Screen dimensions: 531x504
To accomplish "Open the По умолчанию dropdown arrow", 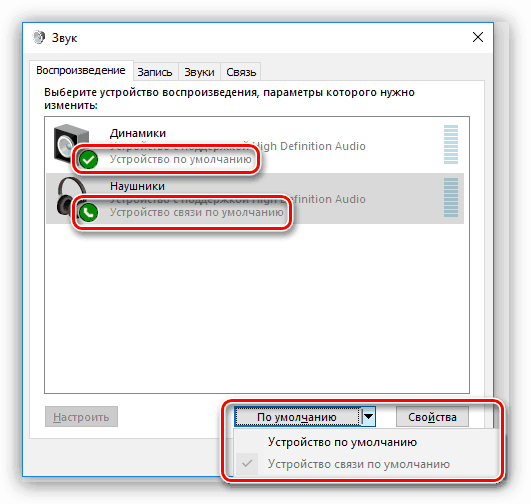I will [x=368, y=416].
